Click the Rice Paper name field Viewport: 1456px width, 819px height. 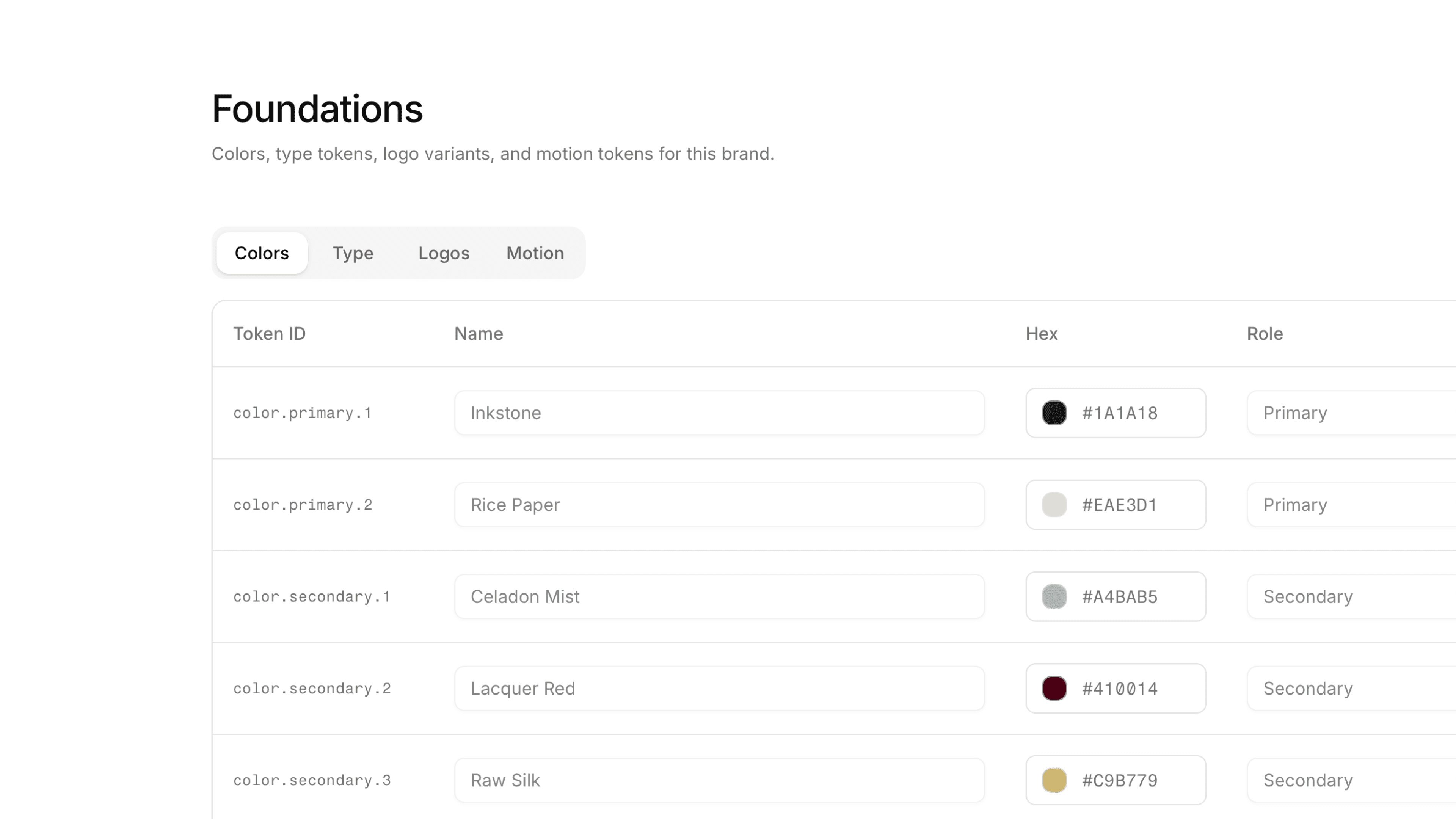click(x=720, y=505)
